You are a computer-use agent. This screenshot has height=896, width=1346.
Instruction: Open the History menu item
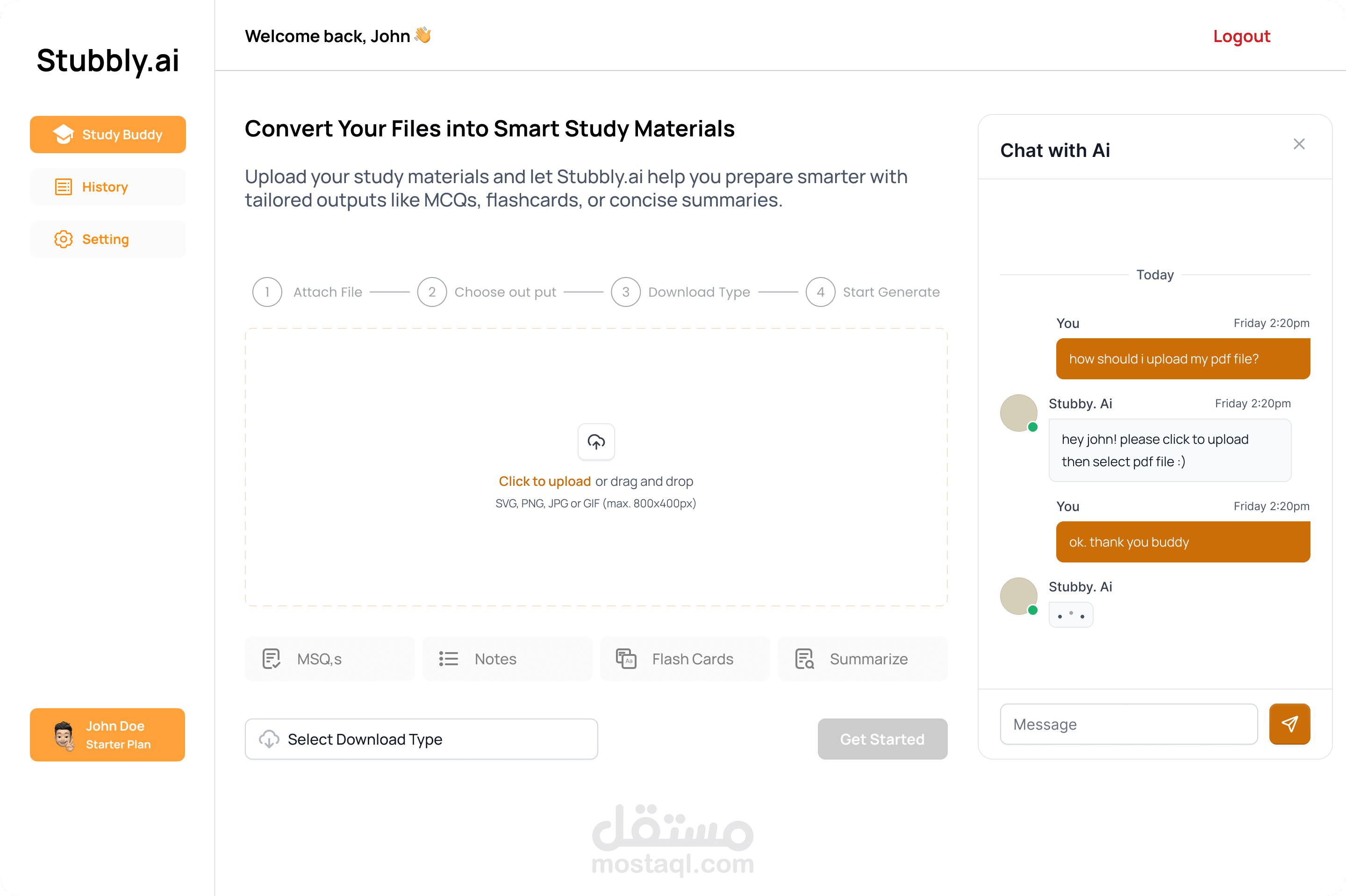[108, 187]
